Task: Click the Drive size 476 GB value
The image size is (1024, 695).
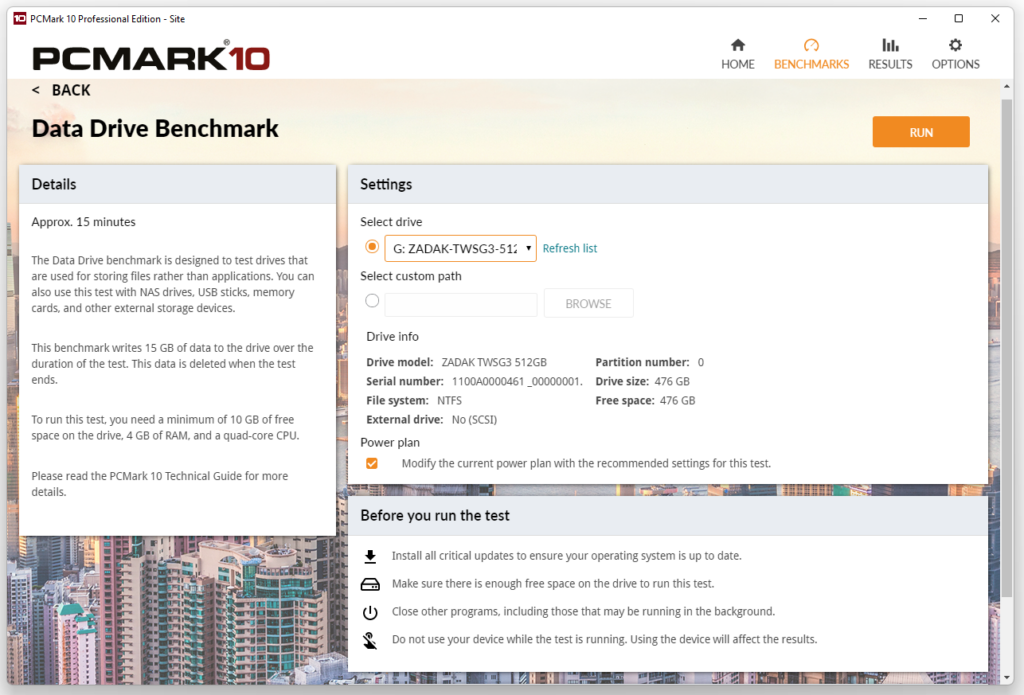Action: point(672,381)
